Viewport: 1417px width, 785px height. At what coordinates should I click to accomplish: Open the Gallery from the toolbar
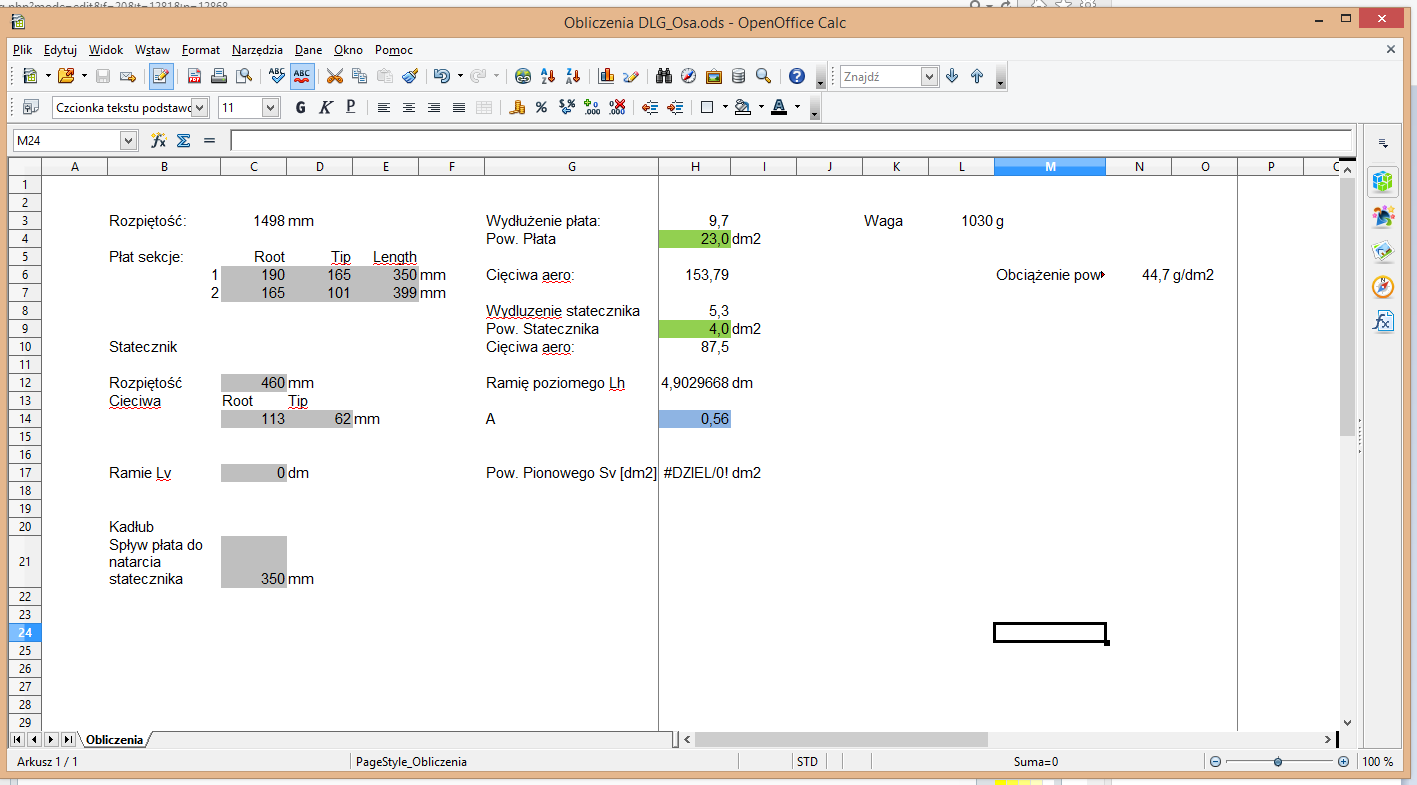[714, 76]
